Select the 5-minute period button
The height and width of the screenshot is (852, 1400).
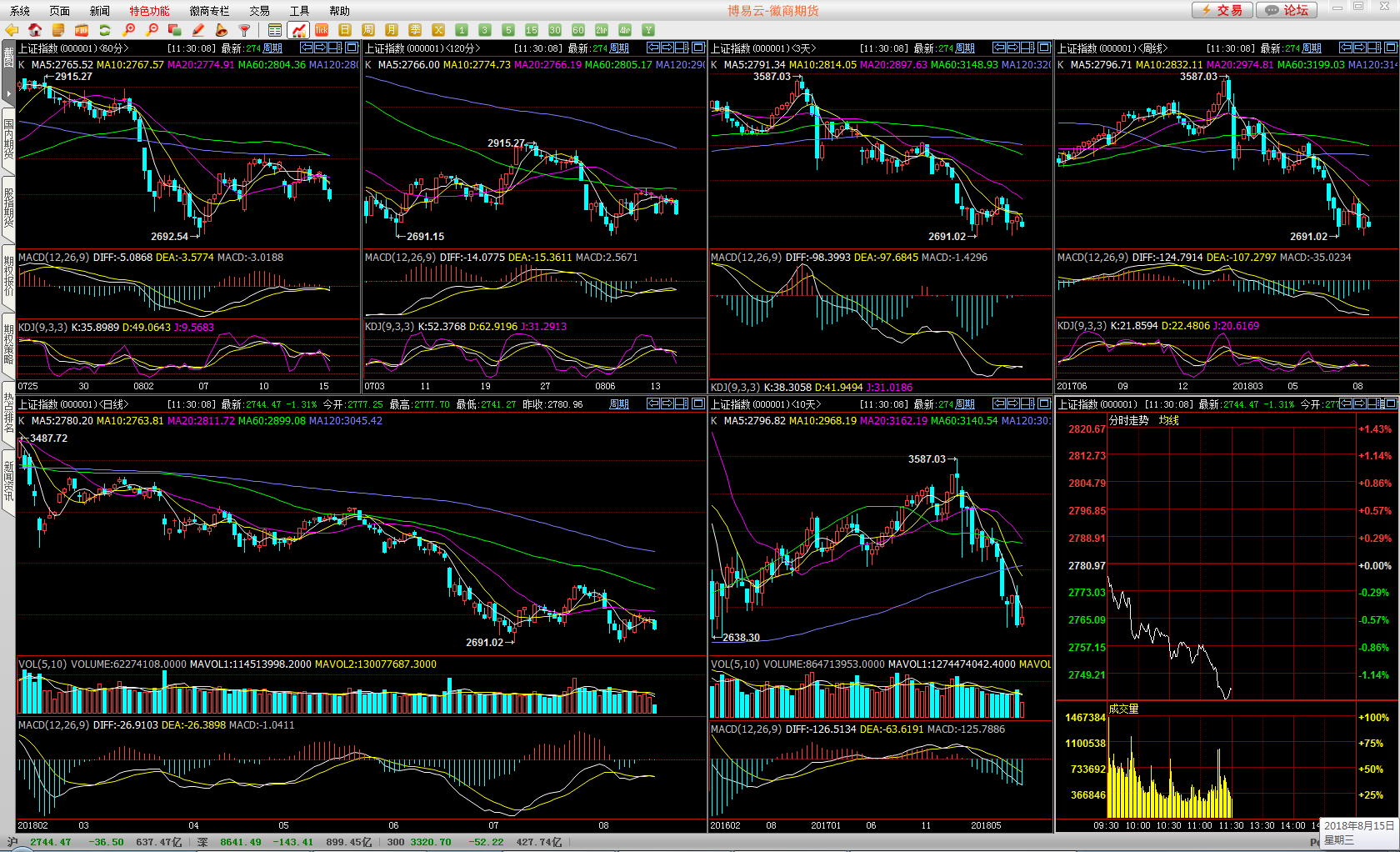coord(508,30)
